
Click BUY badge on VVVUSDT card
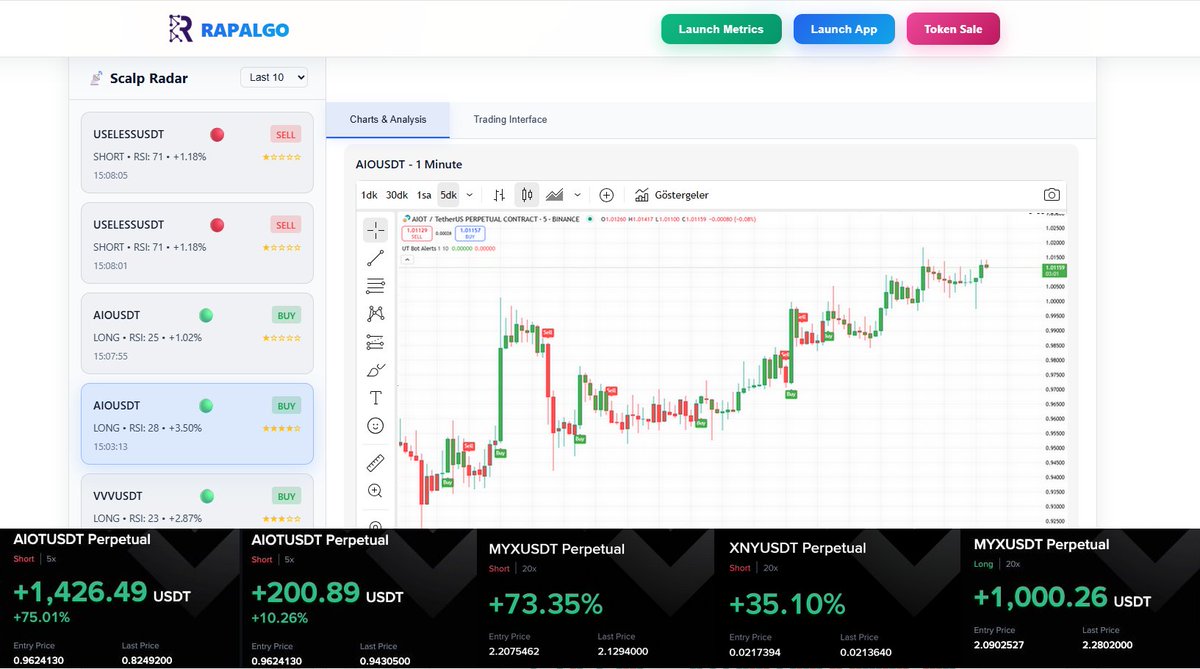[x=286, y=496]
